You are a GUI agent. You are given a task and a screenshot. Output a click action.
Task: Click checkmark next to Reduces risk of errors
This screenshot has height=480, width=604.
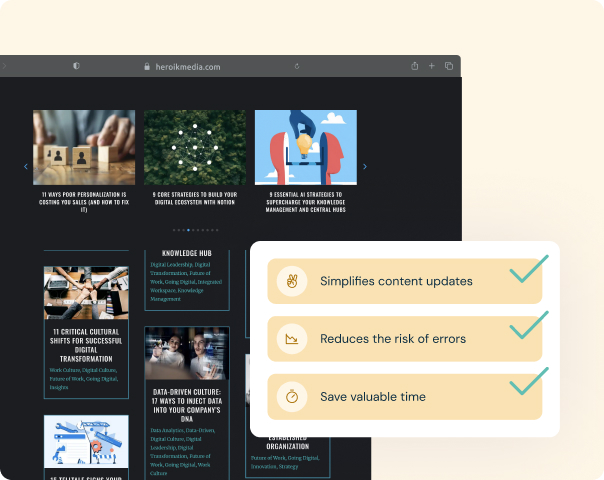[529, 325]
